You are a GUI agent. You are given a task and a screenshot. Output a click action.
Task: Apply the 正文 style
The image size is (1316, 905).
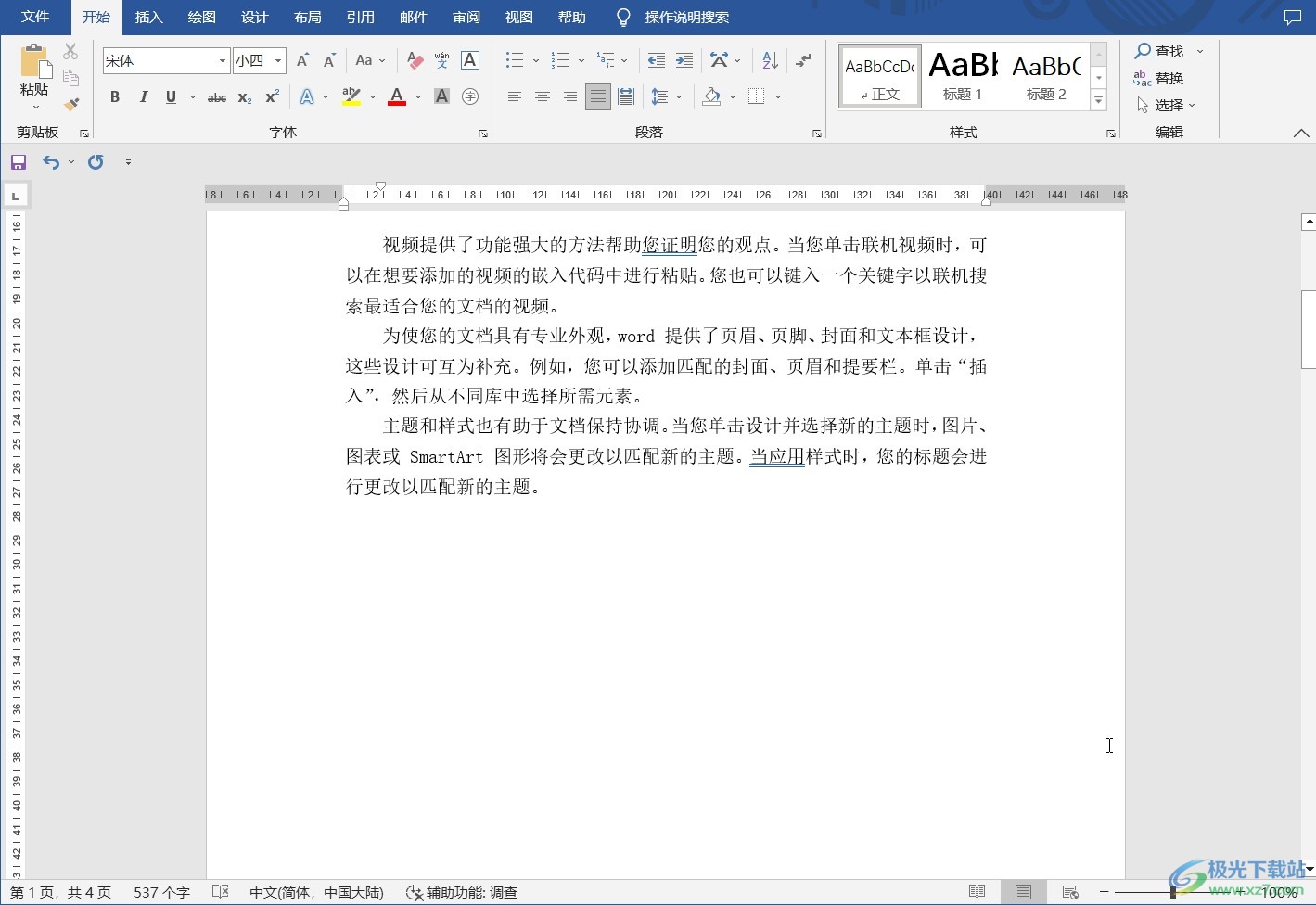pos(880,76)
